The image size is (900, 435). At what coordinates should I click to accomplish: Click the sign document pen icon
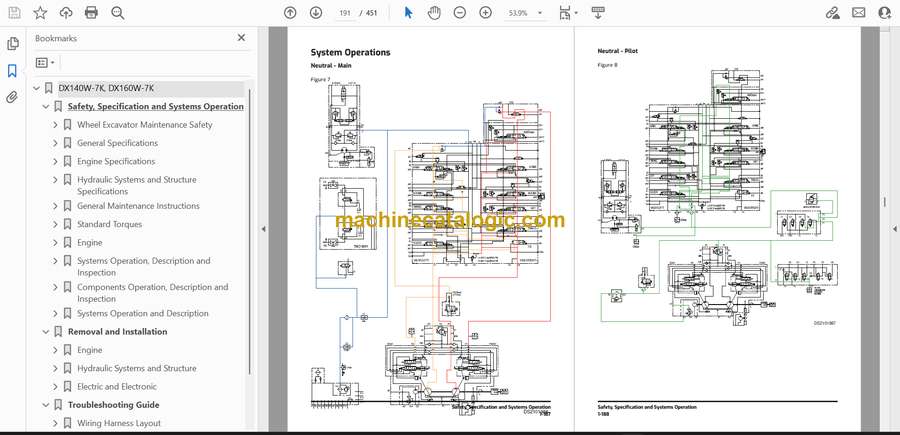832,13
